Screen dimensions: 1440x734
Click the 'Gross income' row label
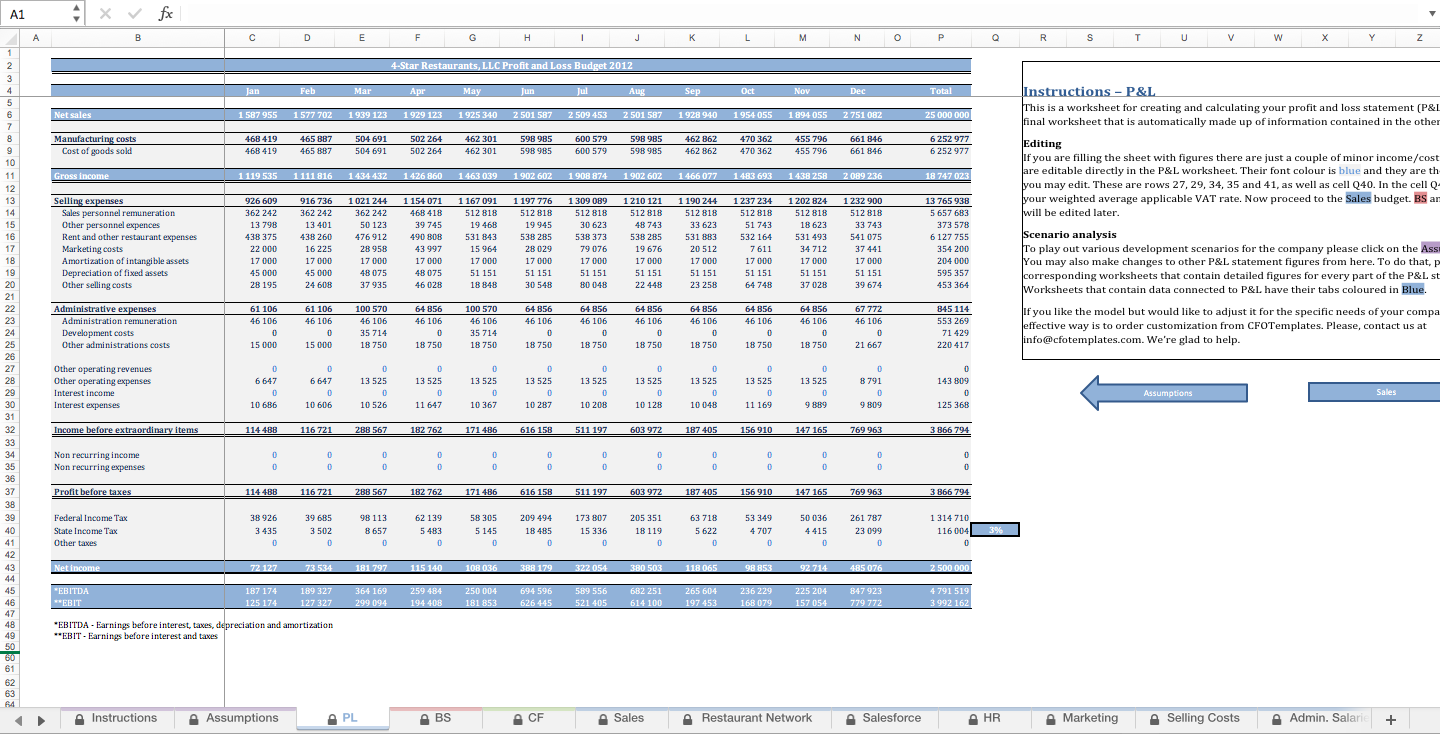pyautogui.click(x=81, y=175)
